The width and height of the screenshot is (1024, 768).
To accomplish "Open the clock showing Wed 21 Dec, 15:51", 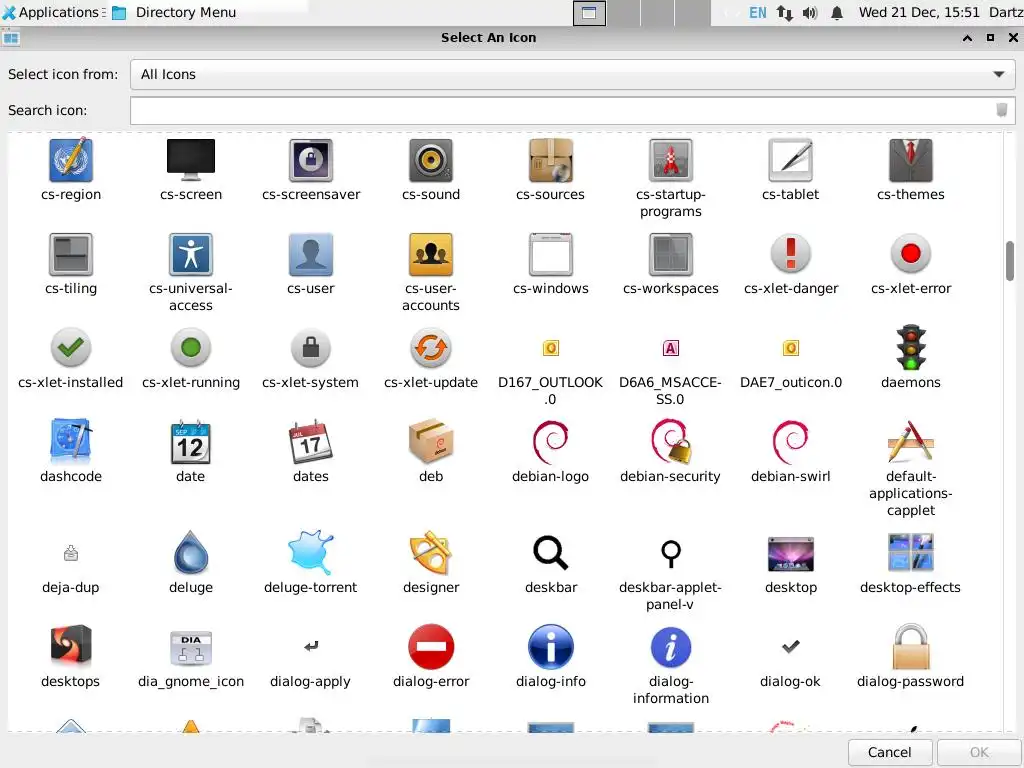I will pyautogui.click(x=919, y=12).
